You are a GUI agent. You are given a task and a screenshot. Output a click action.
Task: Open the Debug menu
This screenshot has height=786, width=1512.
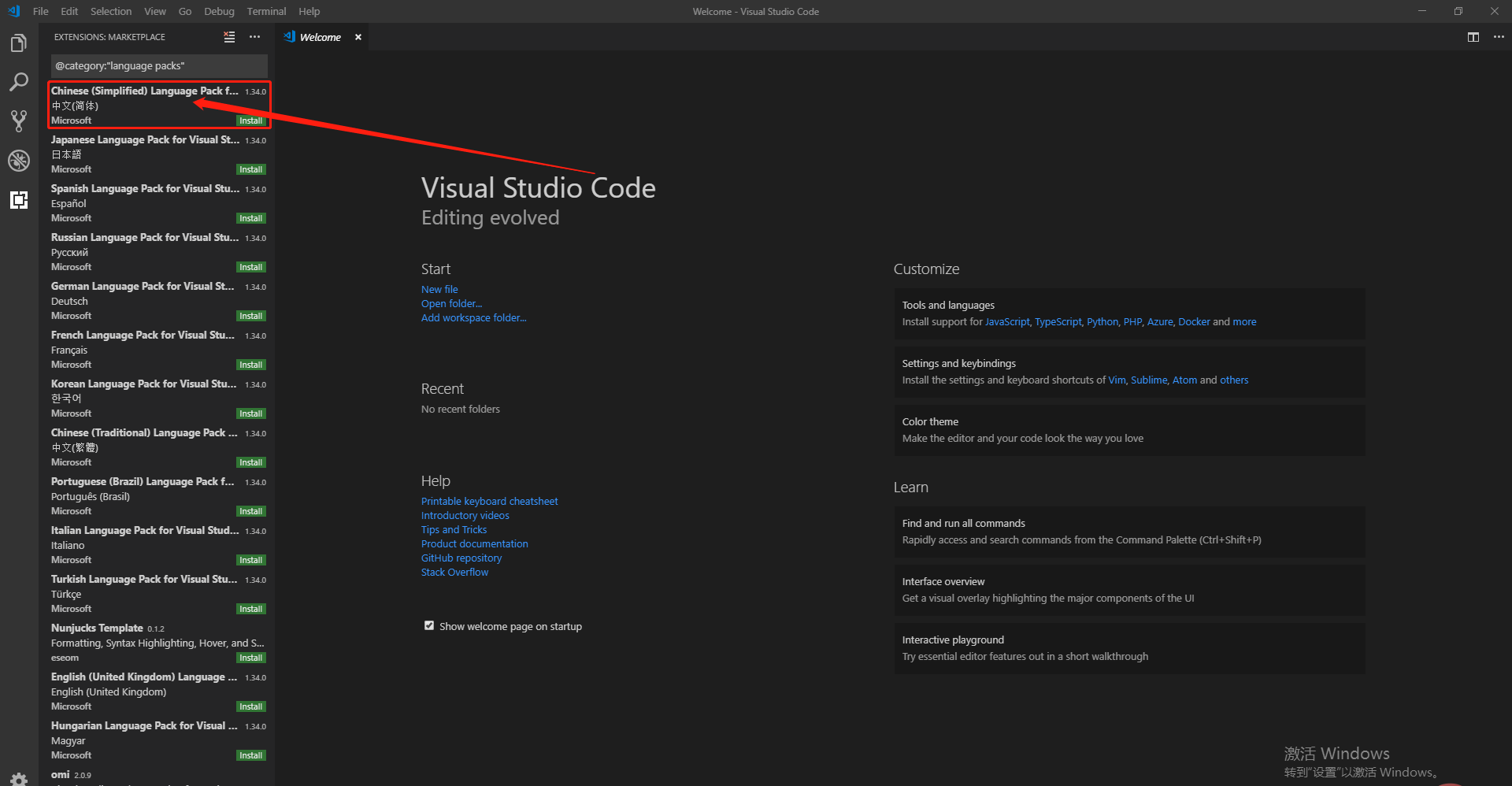click(x=219, y=11)
